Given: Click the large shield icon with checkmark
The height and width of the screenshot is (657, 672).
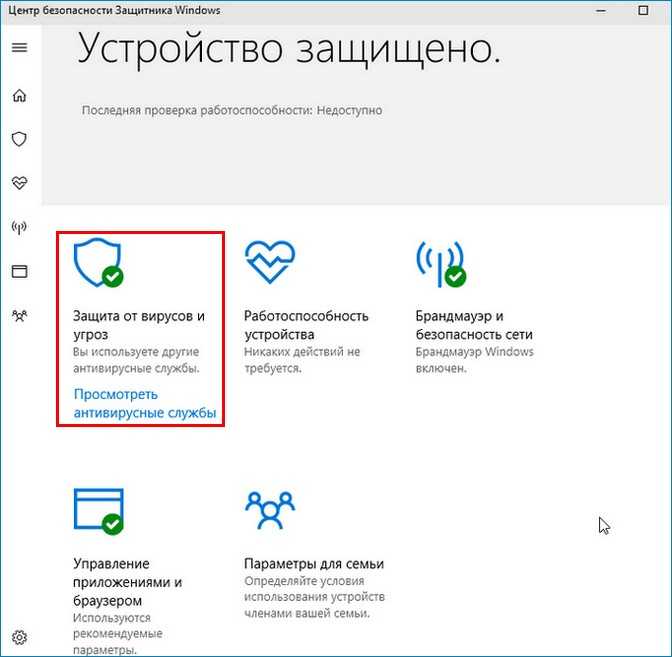Looking at the screenshot, I should pos(98,262).
